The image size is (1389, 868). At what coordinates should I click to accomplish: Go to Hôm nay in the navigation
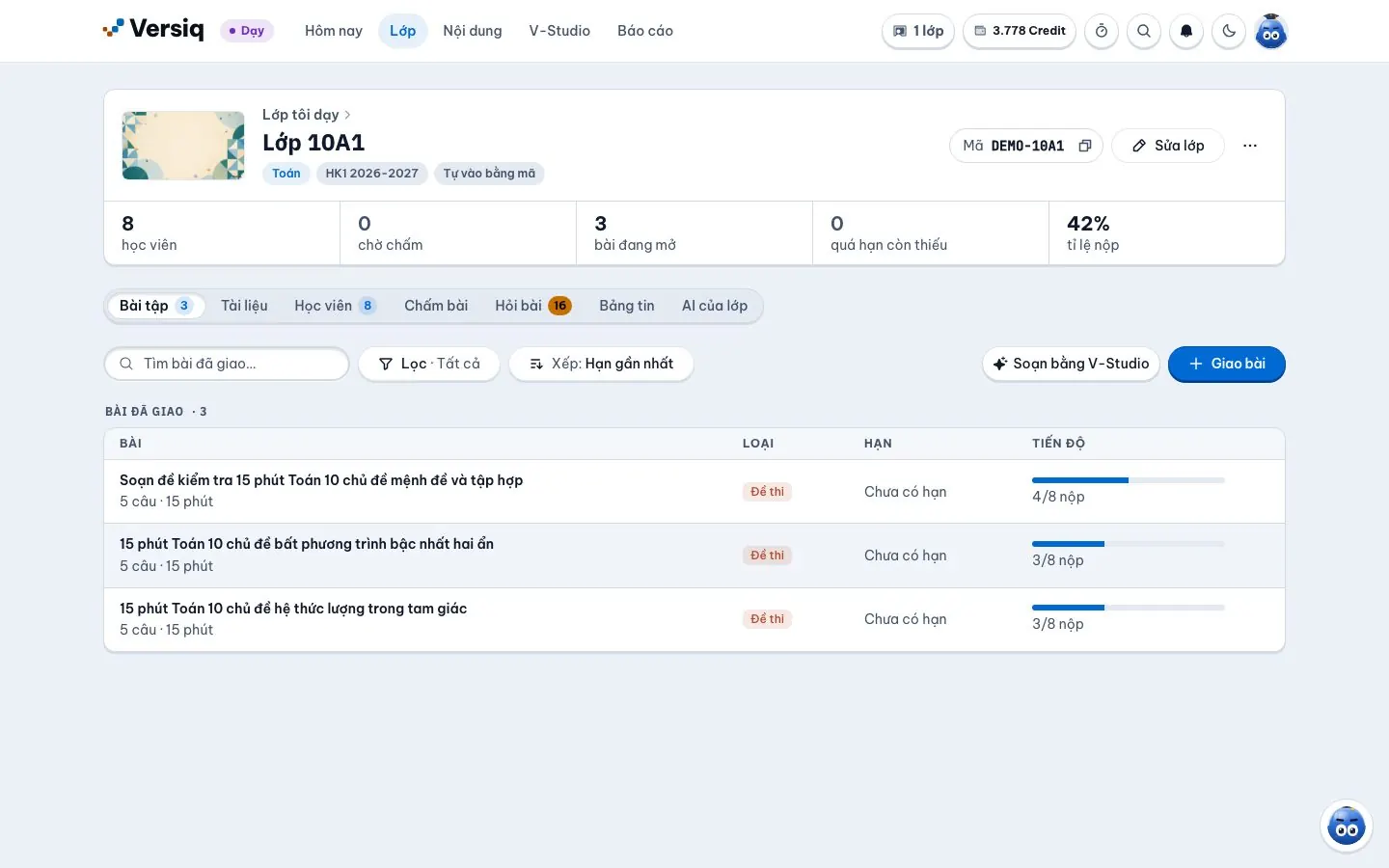[x=334, y=31]
